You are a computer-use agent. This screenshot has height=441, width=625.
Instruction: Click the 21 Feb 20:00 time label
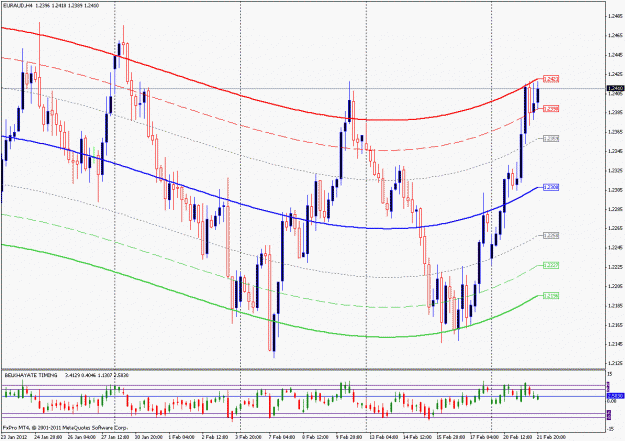pos(550,437)
